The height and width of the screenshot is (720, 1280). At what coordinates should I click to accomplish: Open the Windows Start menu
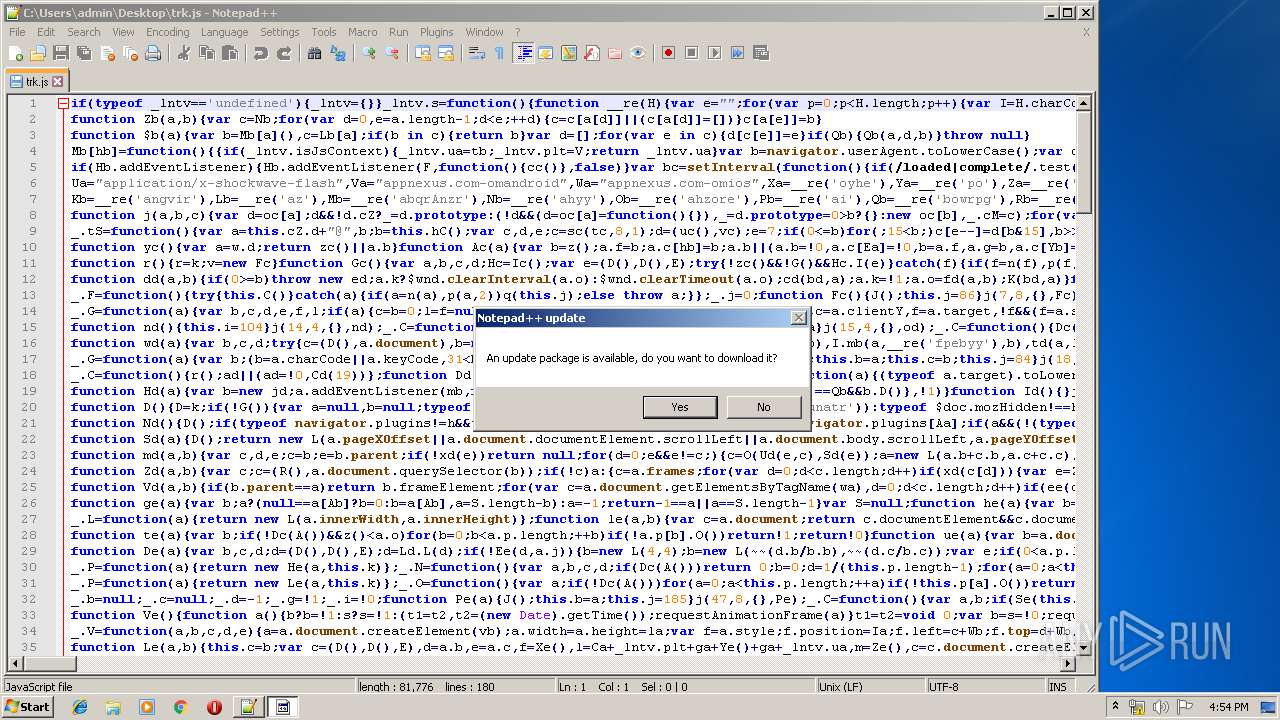coord(28,707)
